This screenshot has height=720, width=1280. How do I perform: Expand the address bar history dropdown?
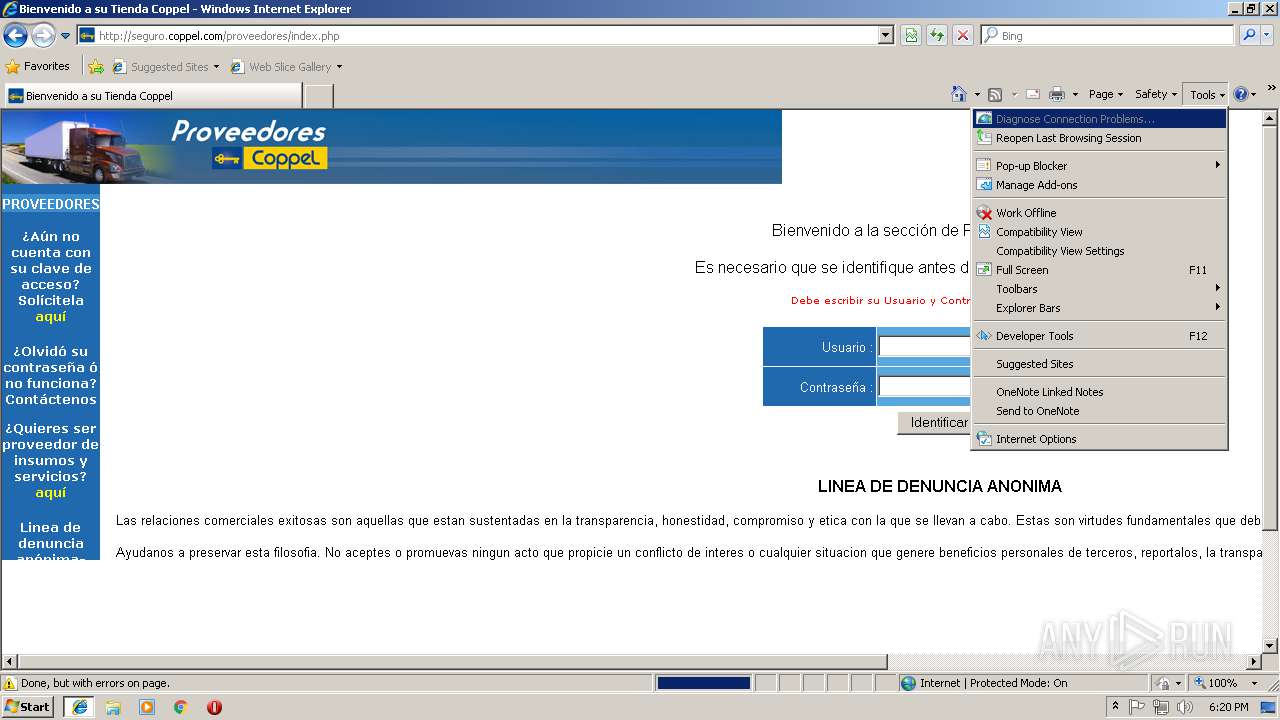click(885, 35)
